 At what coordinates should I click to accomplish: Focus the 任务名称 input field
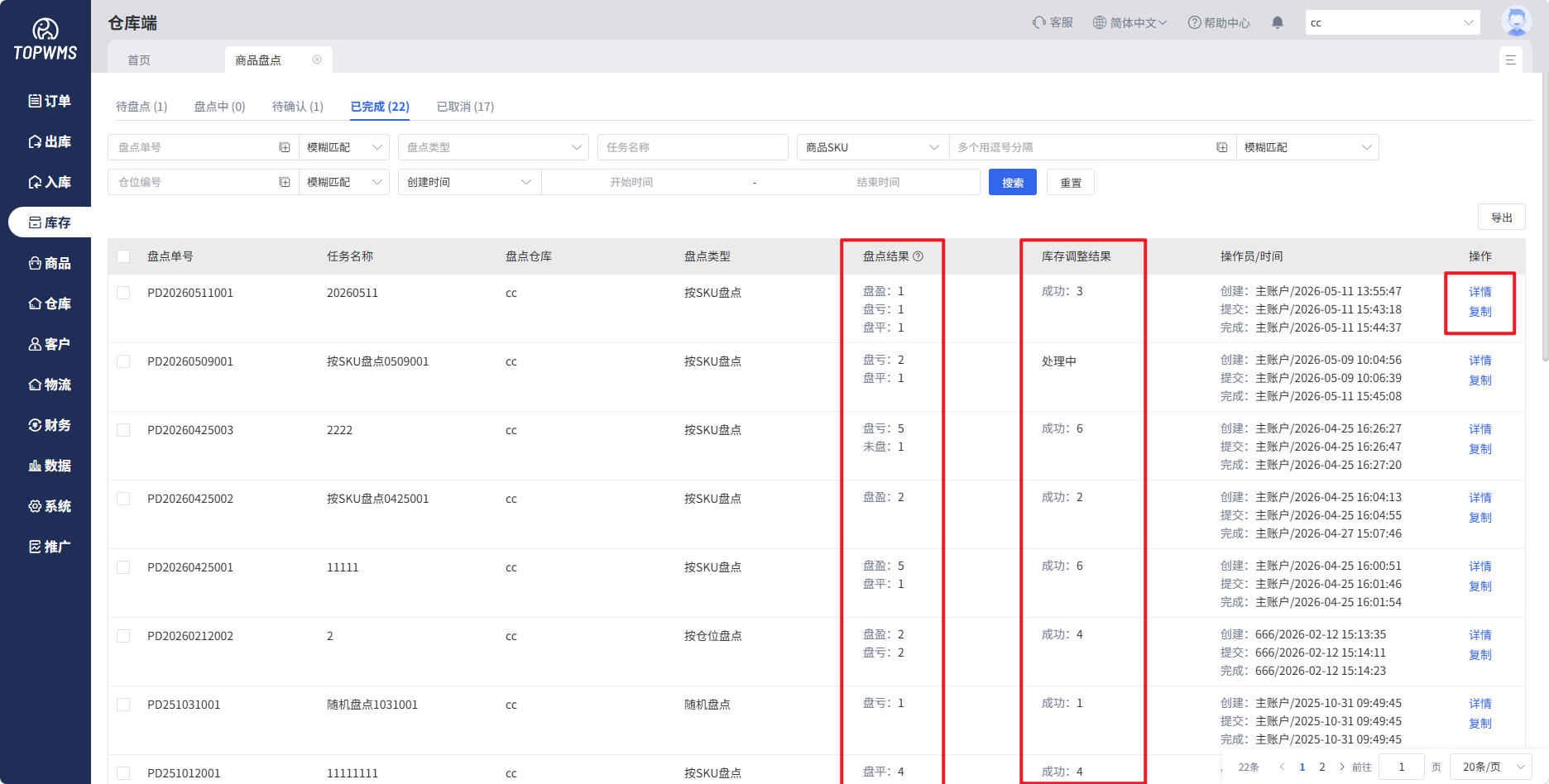tap(693, 147)
